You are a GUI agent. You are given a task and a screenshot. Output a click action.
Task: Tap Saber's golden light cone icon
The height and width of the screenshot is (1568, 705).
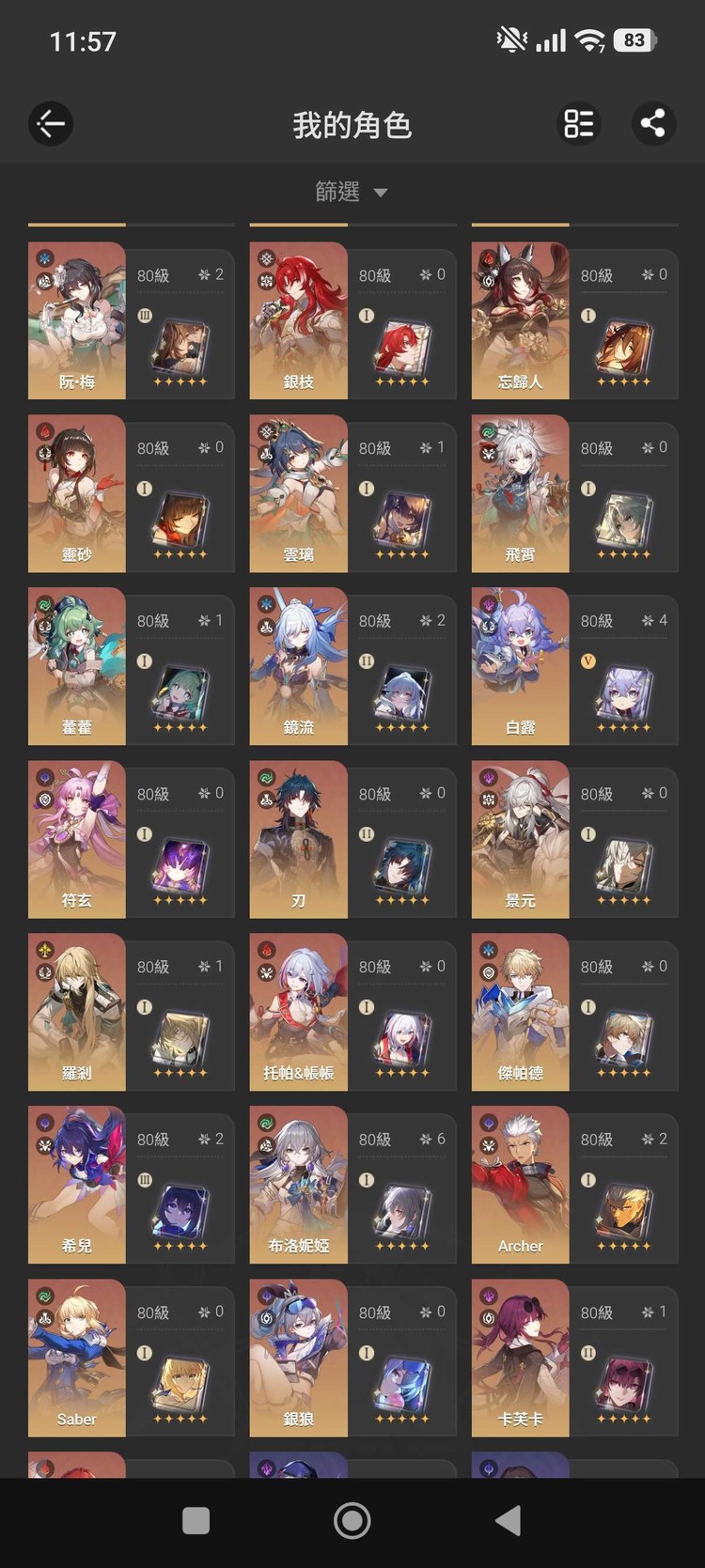[180, 1383]
